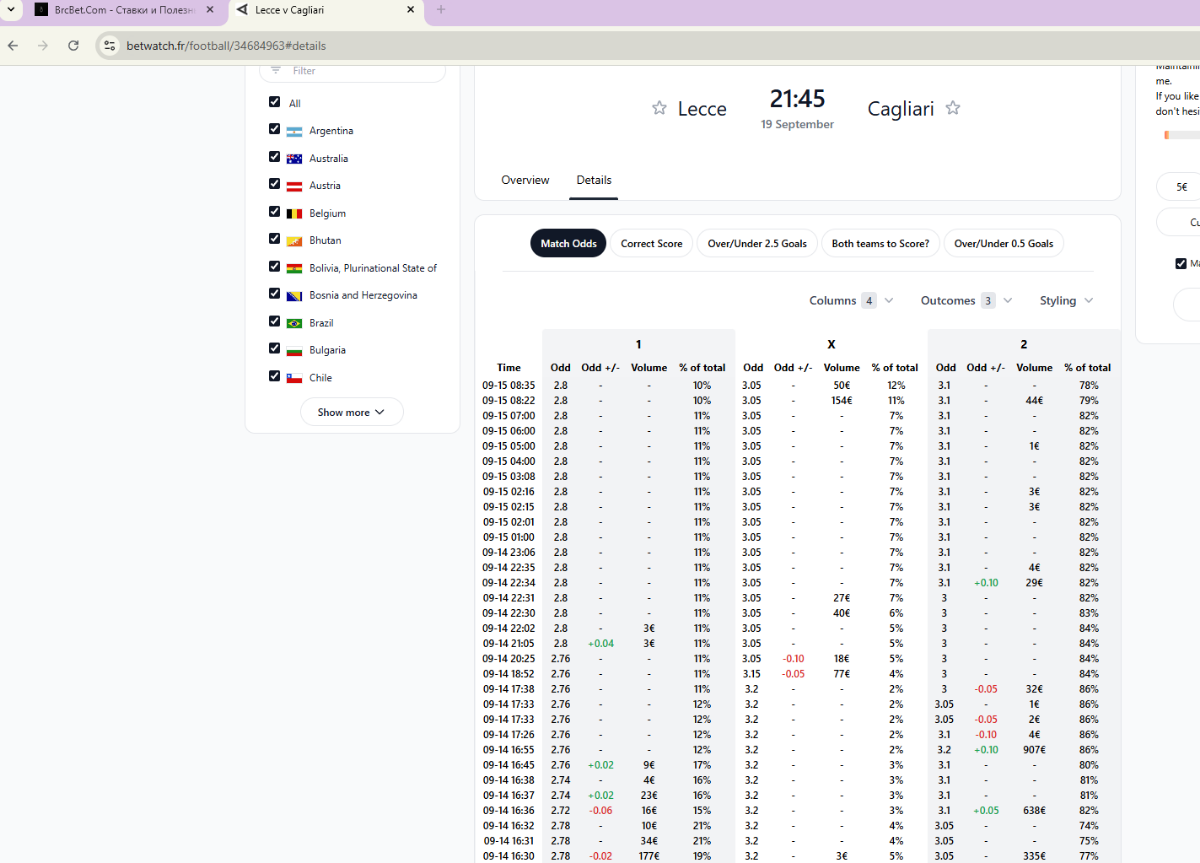Click the browser back arrow

[13, 46]
